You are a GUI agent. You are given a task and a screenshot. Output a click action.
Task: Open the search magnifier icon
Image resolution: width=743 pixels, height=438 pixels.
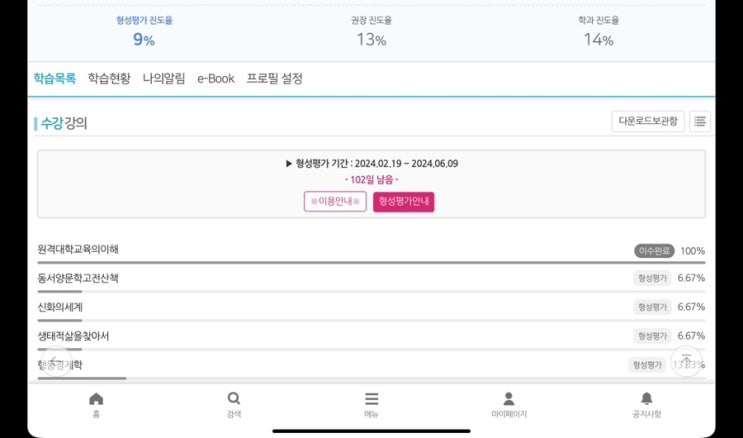click(x=234, y=399)
